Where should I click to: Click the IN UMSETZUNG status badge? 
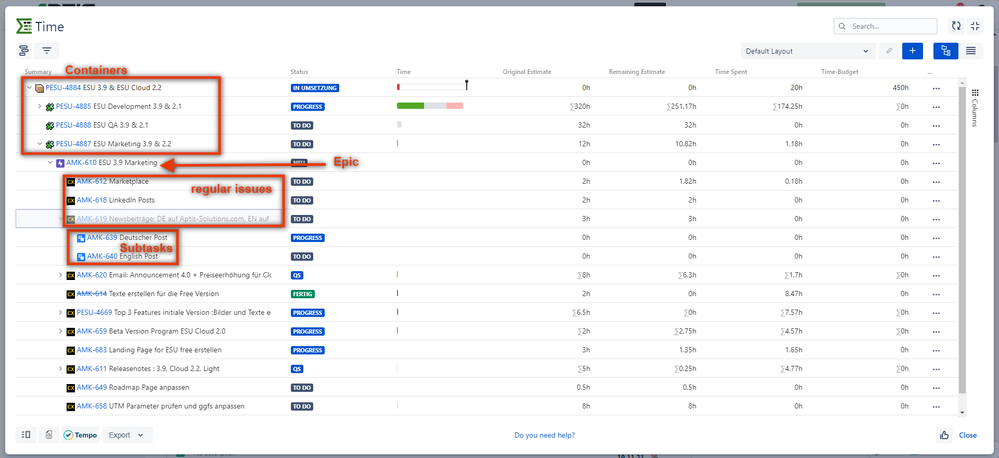315,88
